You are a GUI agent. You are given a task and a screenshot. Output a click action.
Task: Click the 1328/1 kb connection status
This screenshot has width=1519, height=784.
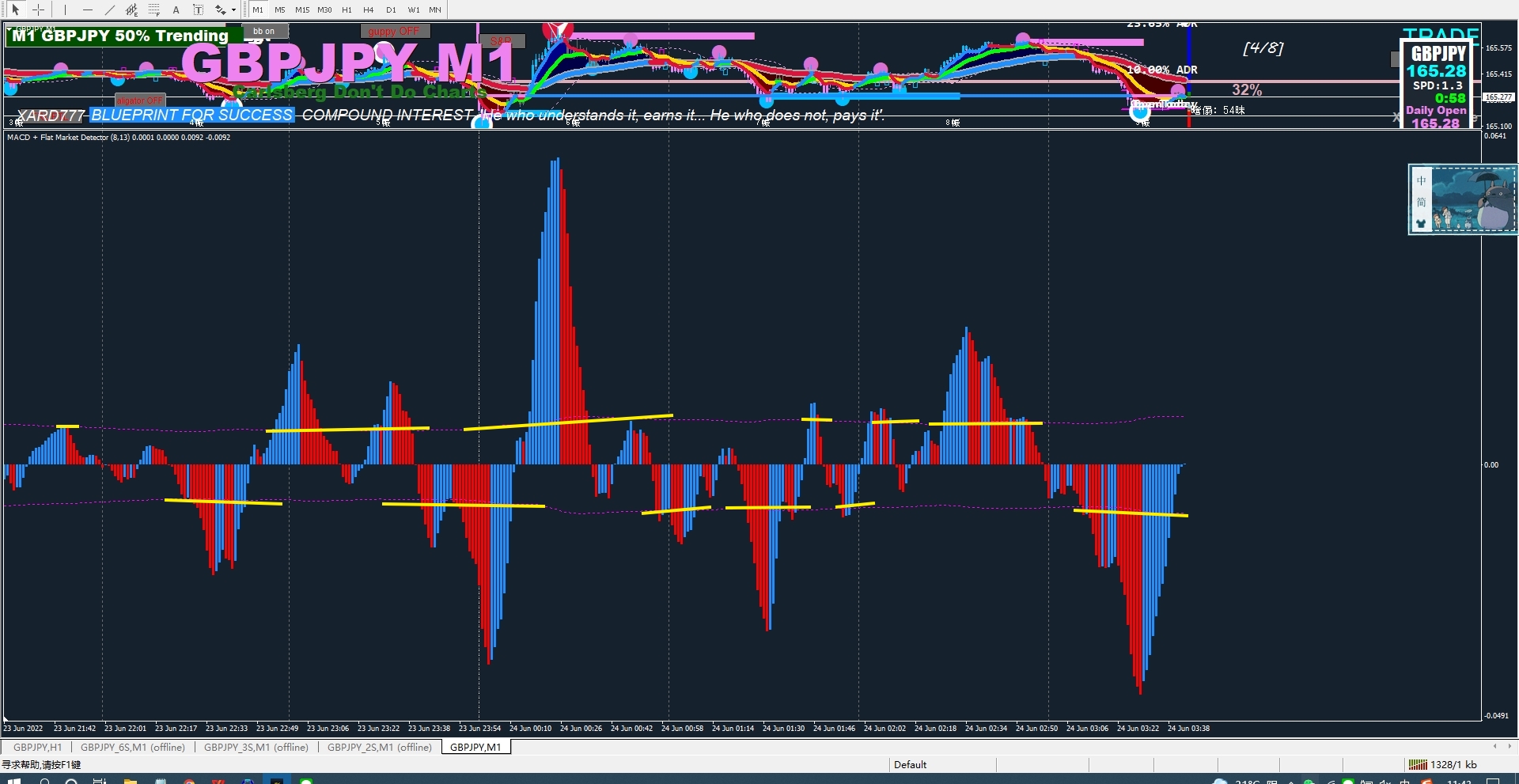[x=1443, y=764]
